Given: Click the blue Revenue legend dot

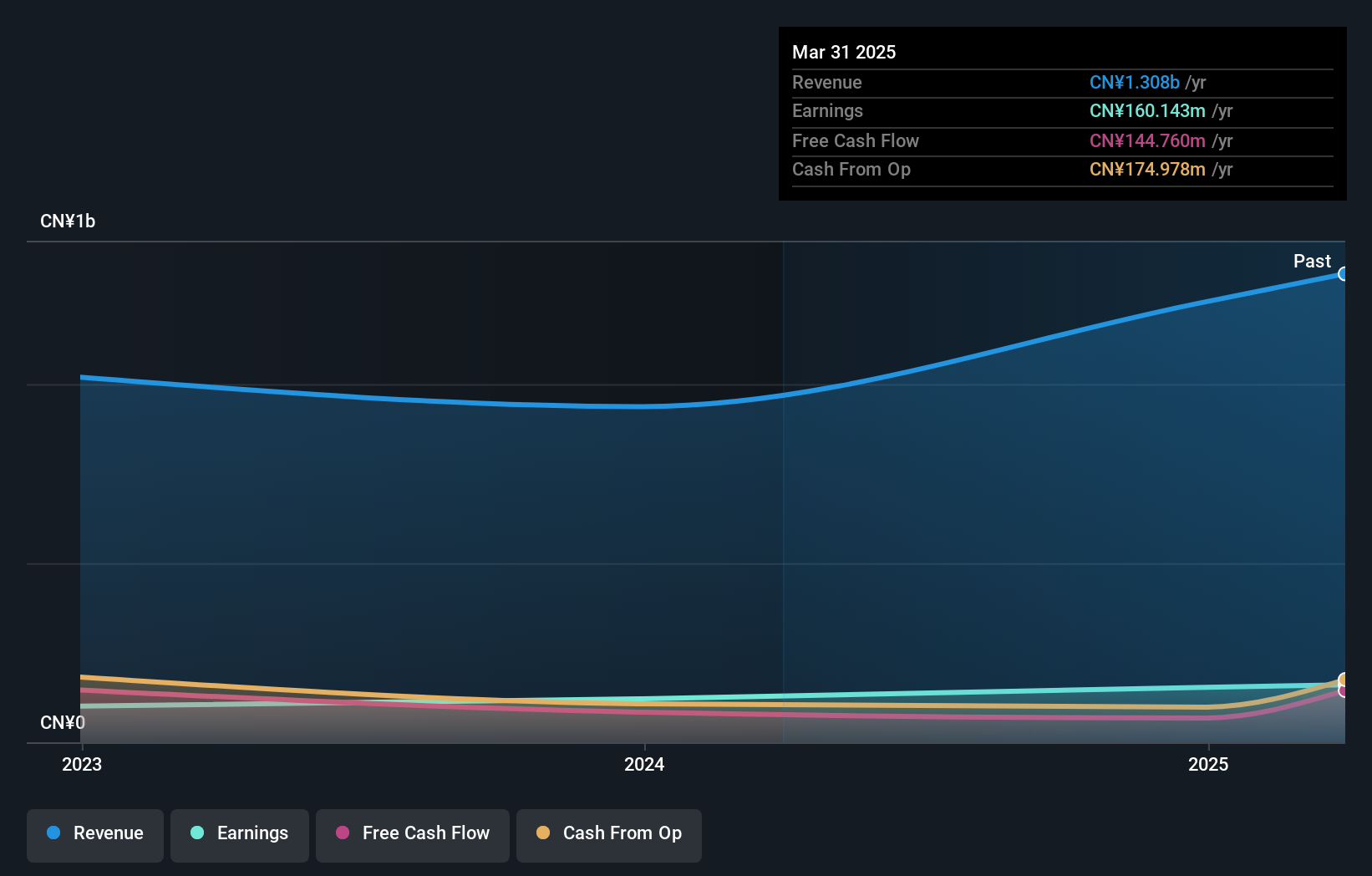Looking at the screenshot, I should [x=53, y=833].
